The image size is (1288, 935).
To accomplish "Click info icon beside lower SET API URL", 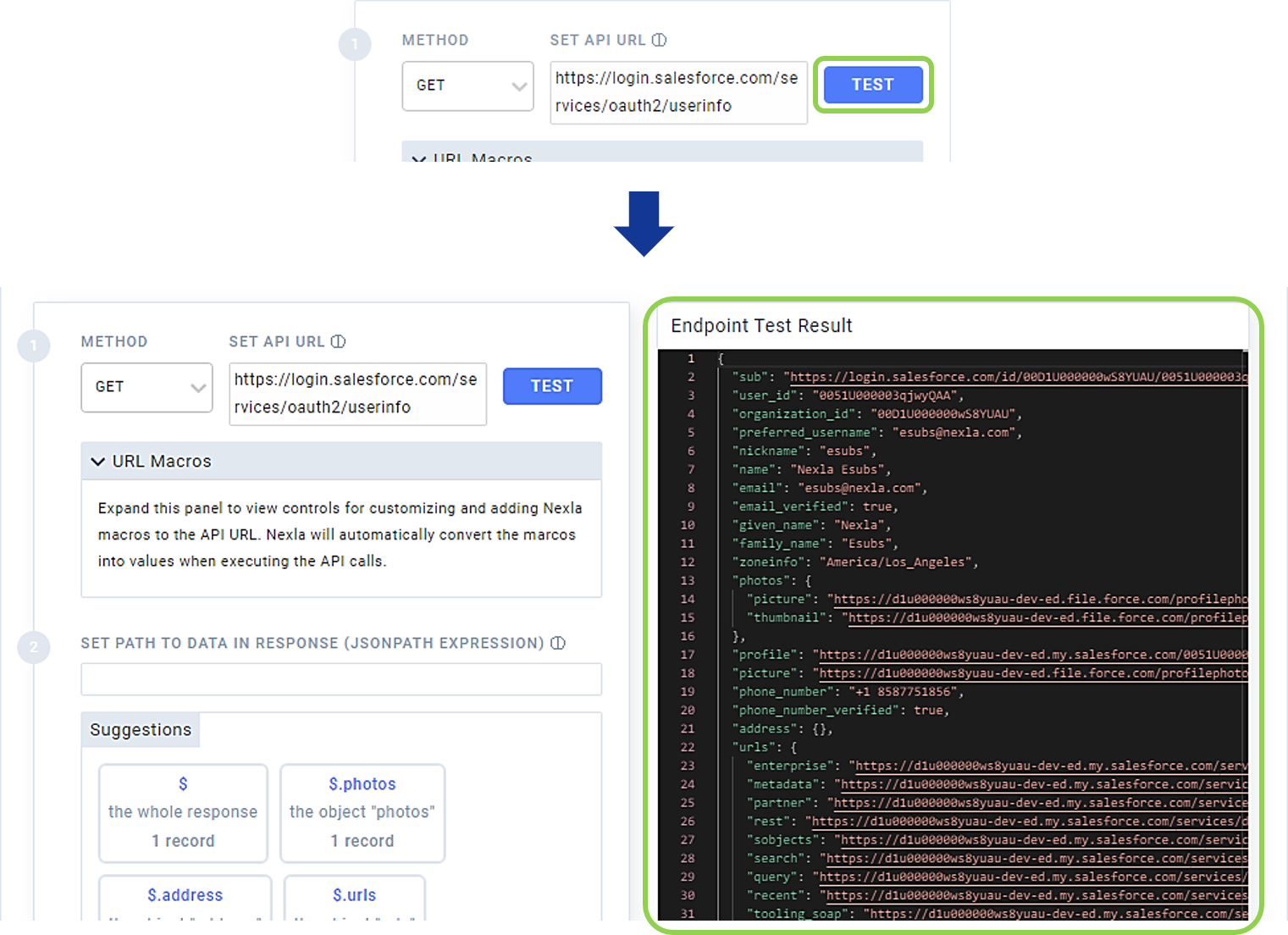I will 339,341.
